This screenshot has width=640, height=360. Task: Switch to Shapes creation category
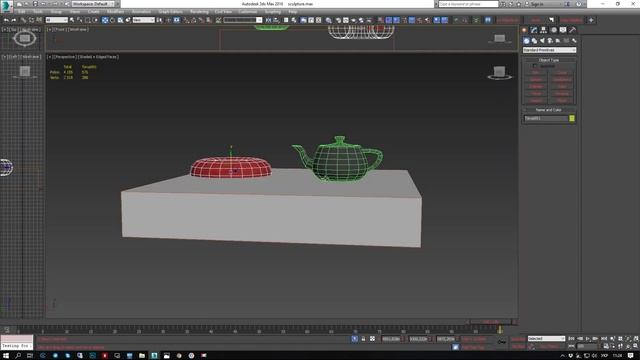pos(534,40)
